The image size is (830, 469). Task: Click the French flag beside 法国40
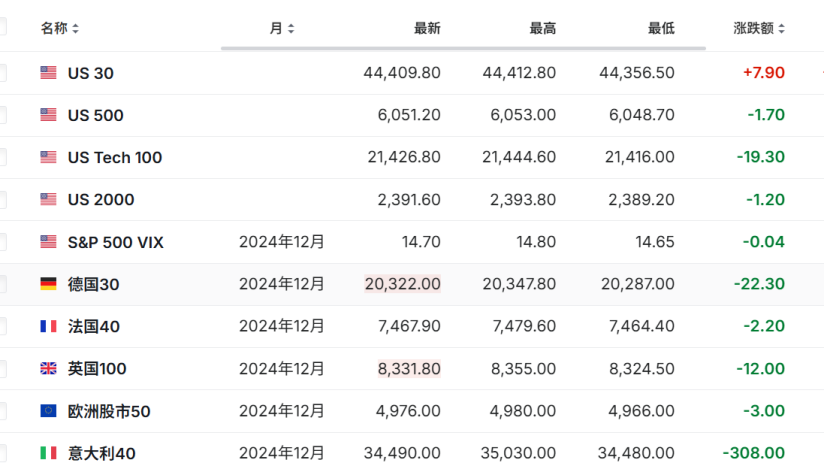[x=48, y=326]
